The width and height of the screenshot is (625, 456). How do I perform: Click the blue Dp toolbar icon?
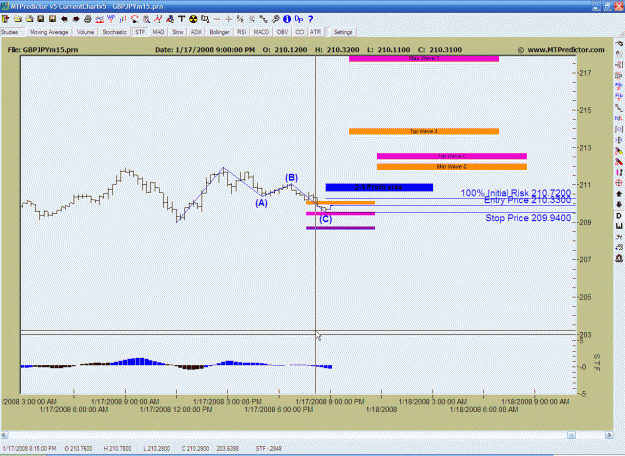click(x=299, y=19)
